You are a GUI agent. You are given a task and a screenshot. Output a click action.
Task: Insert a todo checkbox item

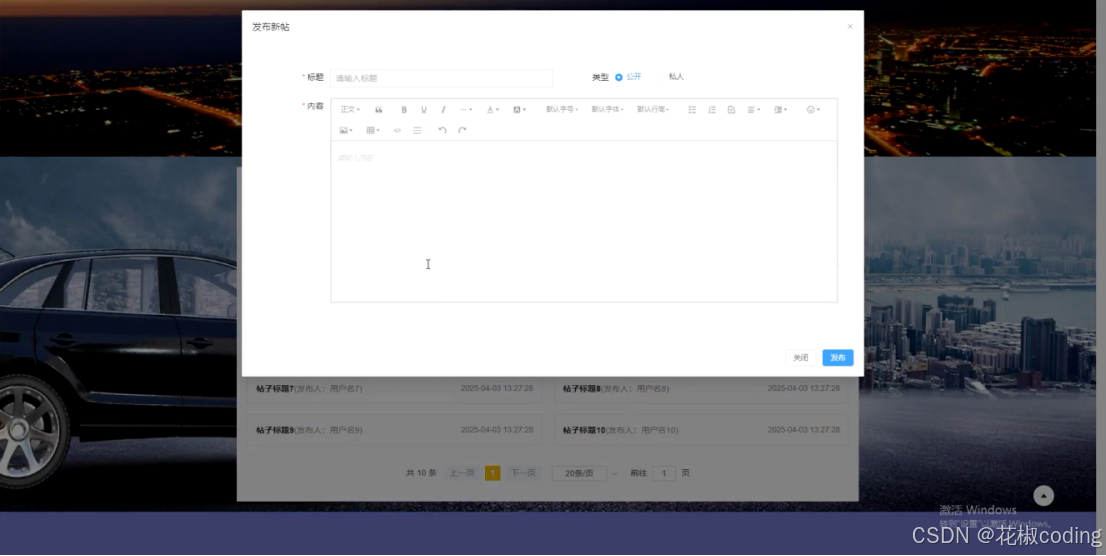point(731,109)
